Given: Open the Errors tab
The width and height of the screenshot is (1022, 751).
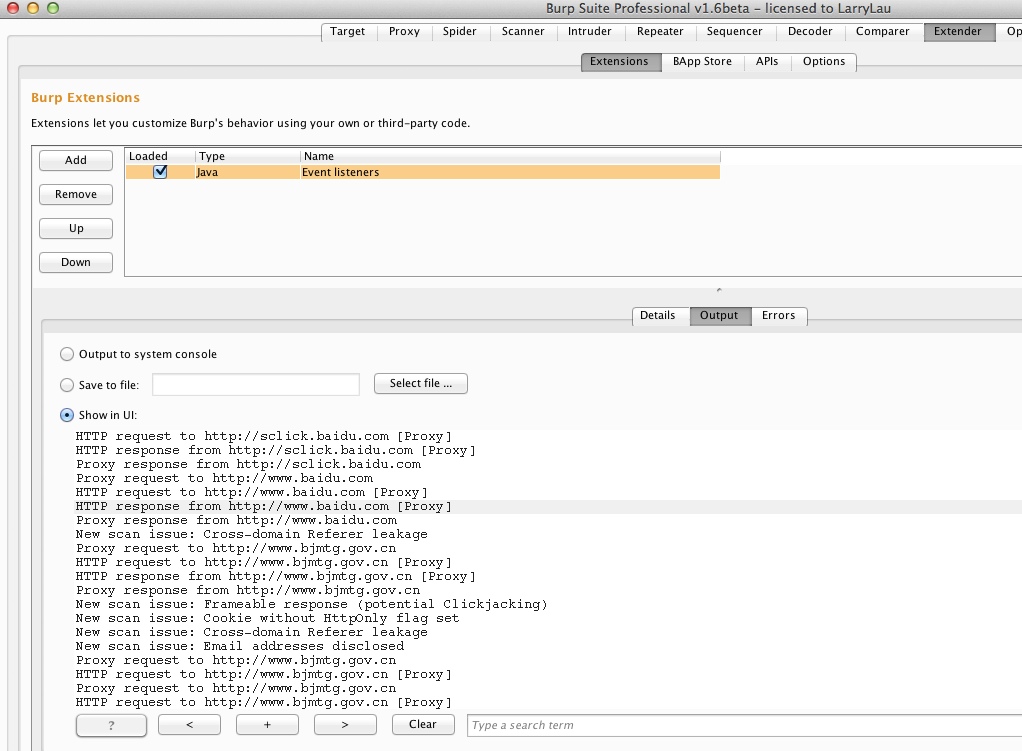Looking at the screenshot, I should [x=778, y=316].
